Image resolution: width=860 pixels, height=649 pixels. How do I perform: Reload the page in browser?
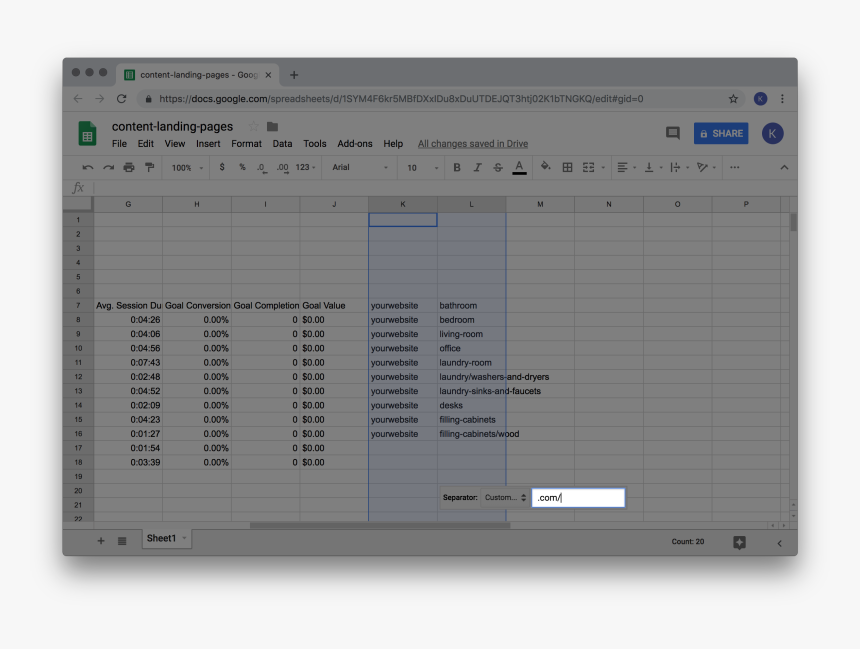tap(121, 99)
